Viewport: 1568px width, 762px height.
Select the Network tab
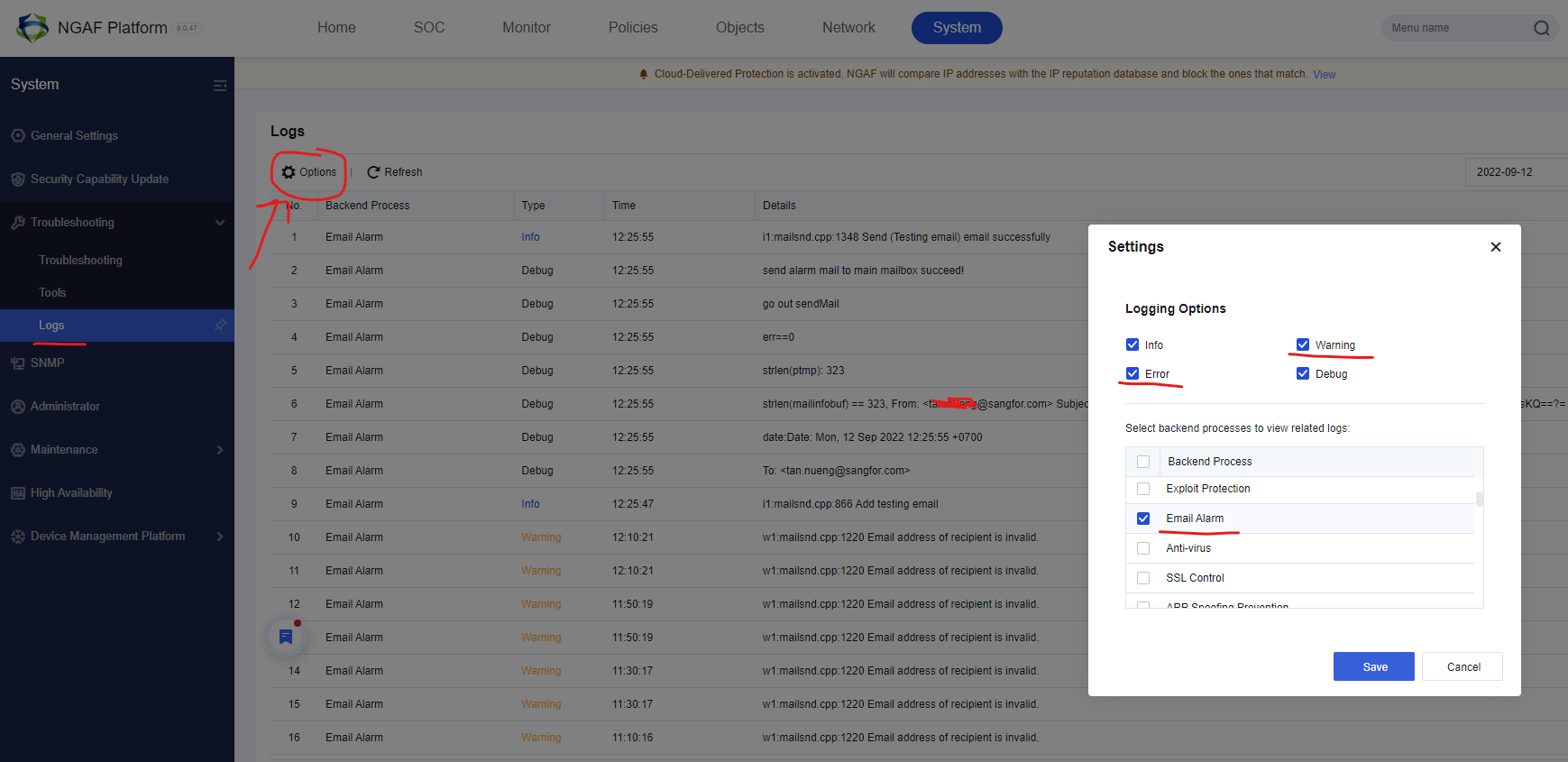tap(848, 28)
